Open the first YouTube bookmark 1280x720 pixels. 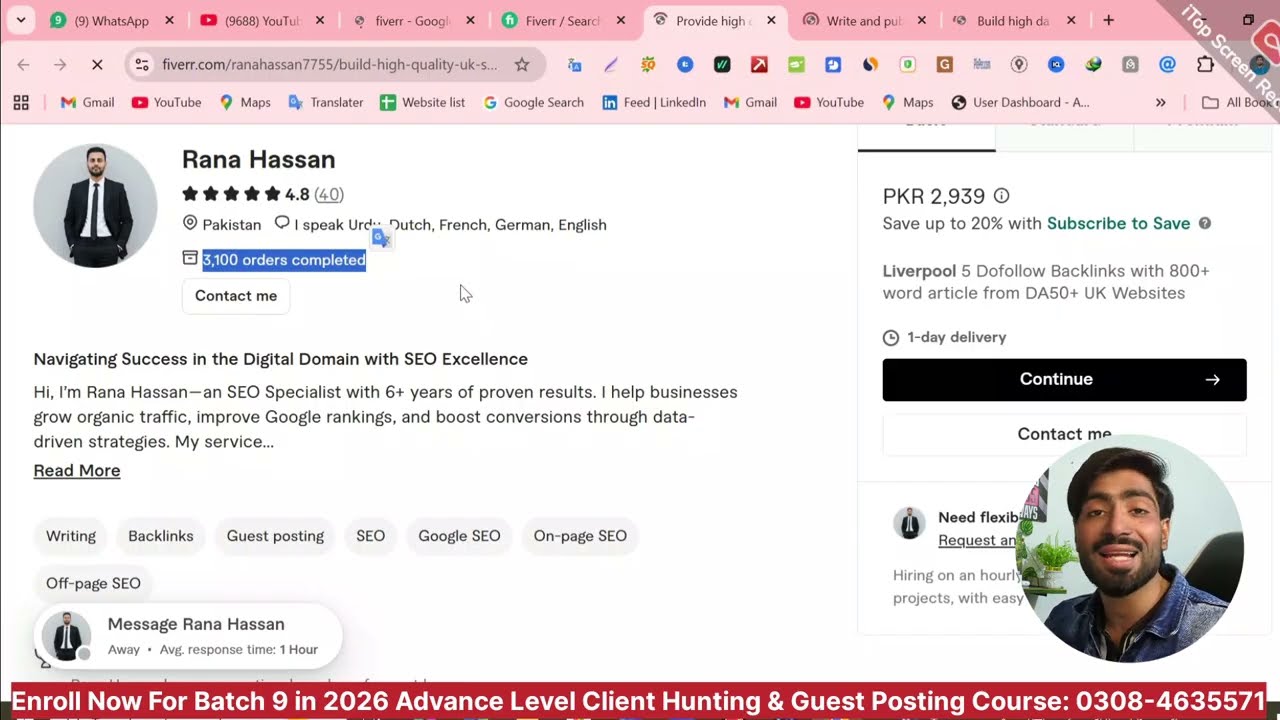click(167, 102)
